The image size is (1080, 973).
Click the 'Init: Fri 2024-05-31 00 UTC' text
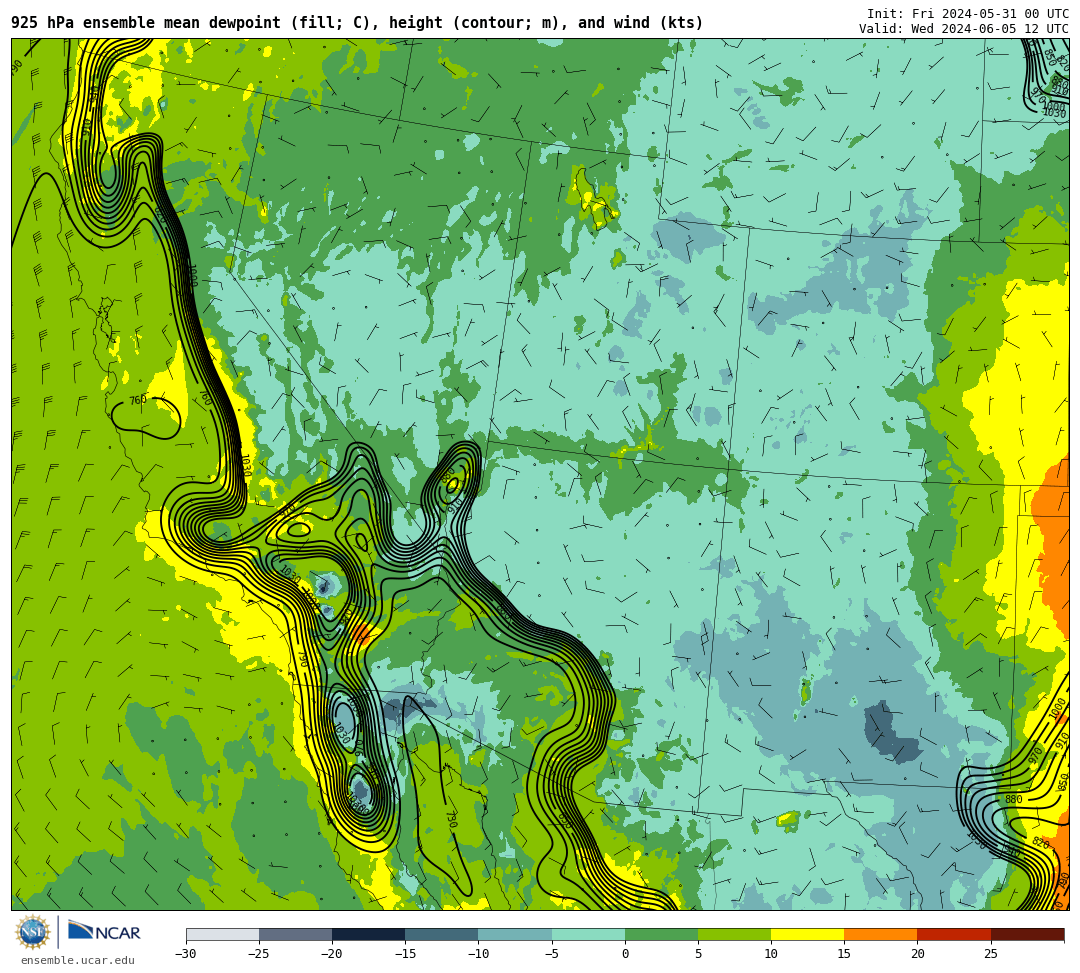967,14
